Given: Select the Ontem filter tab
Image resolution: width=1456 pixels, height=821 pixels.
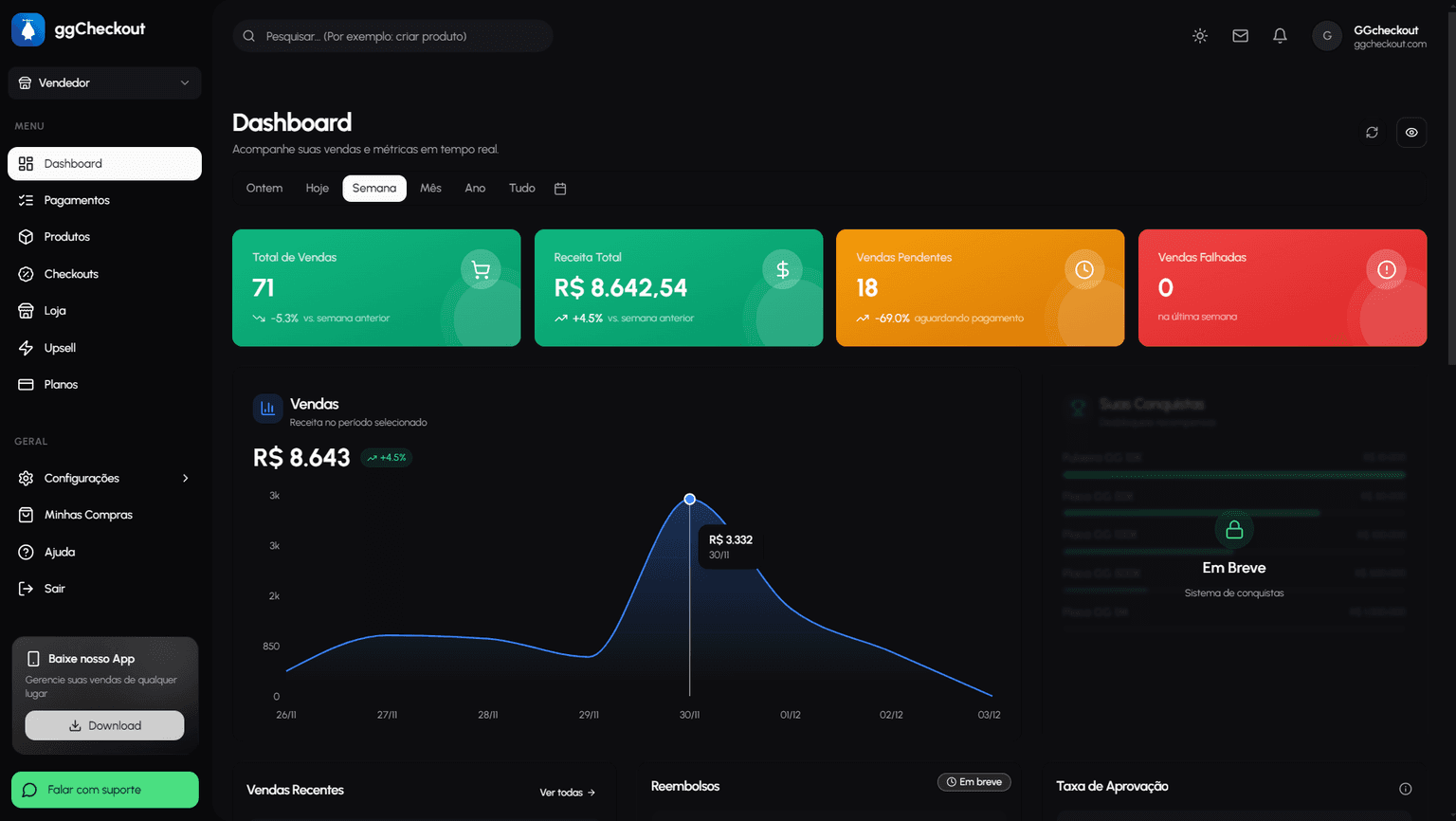Looking at the screenshot, I should point(264,188).
